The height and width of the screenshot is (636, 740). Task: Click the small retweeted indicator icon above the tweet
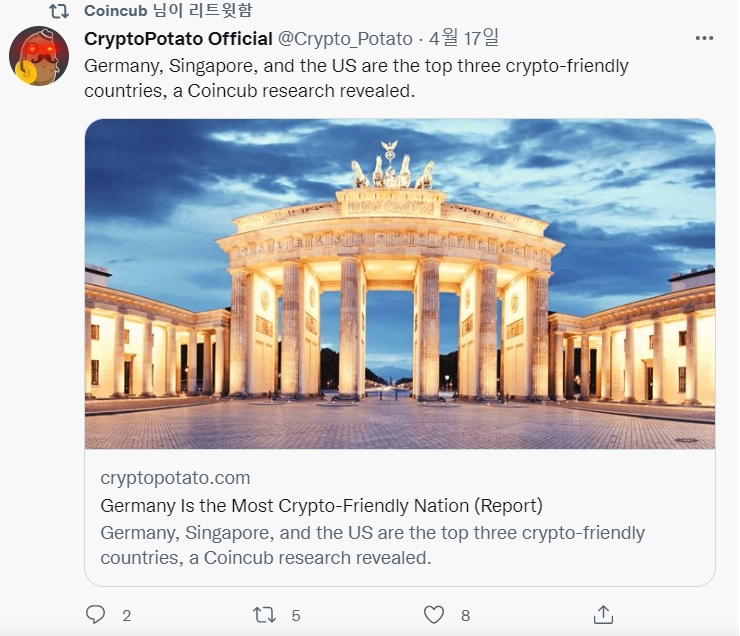(x=59, y=11)
